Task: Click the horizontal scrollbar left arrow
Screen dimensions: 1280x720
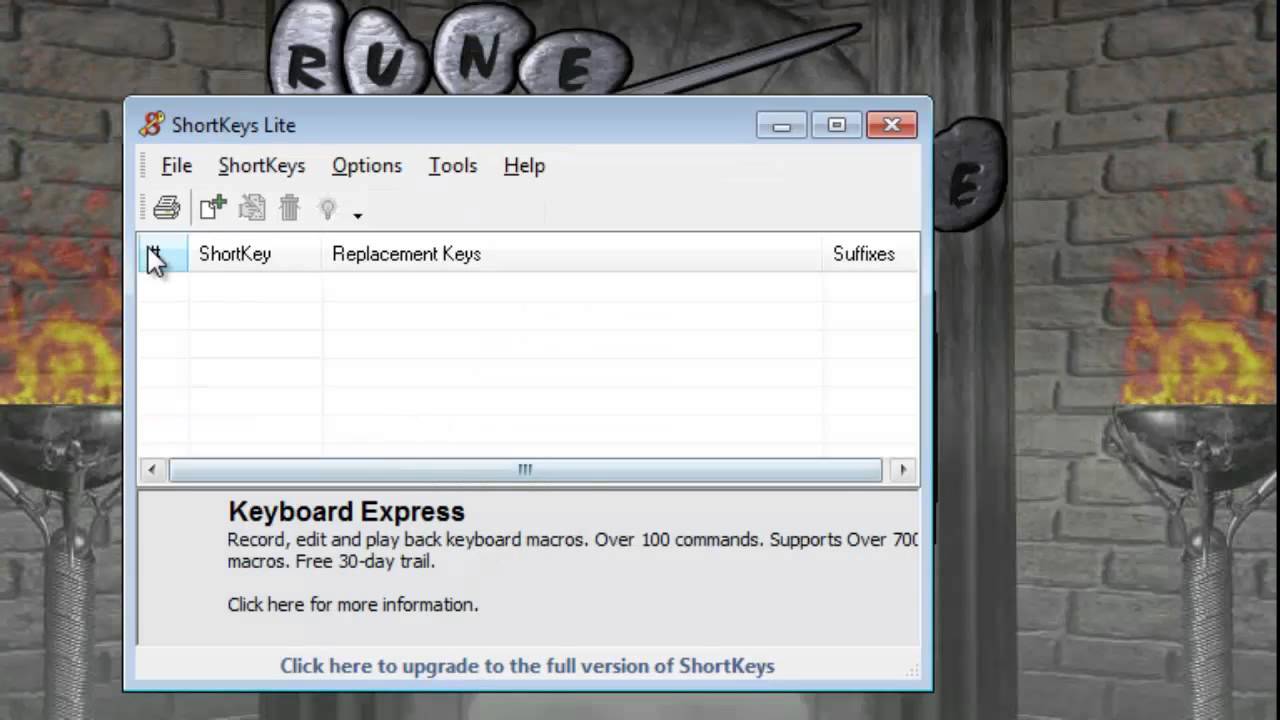Action: pyautogui.click(x=152, y=469)
